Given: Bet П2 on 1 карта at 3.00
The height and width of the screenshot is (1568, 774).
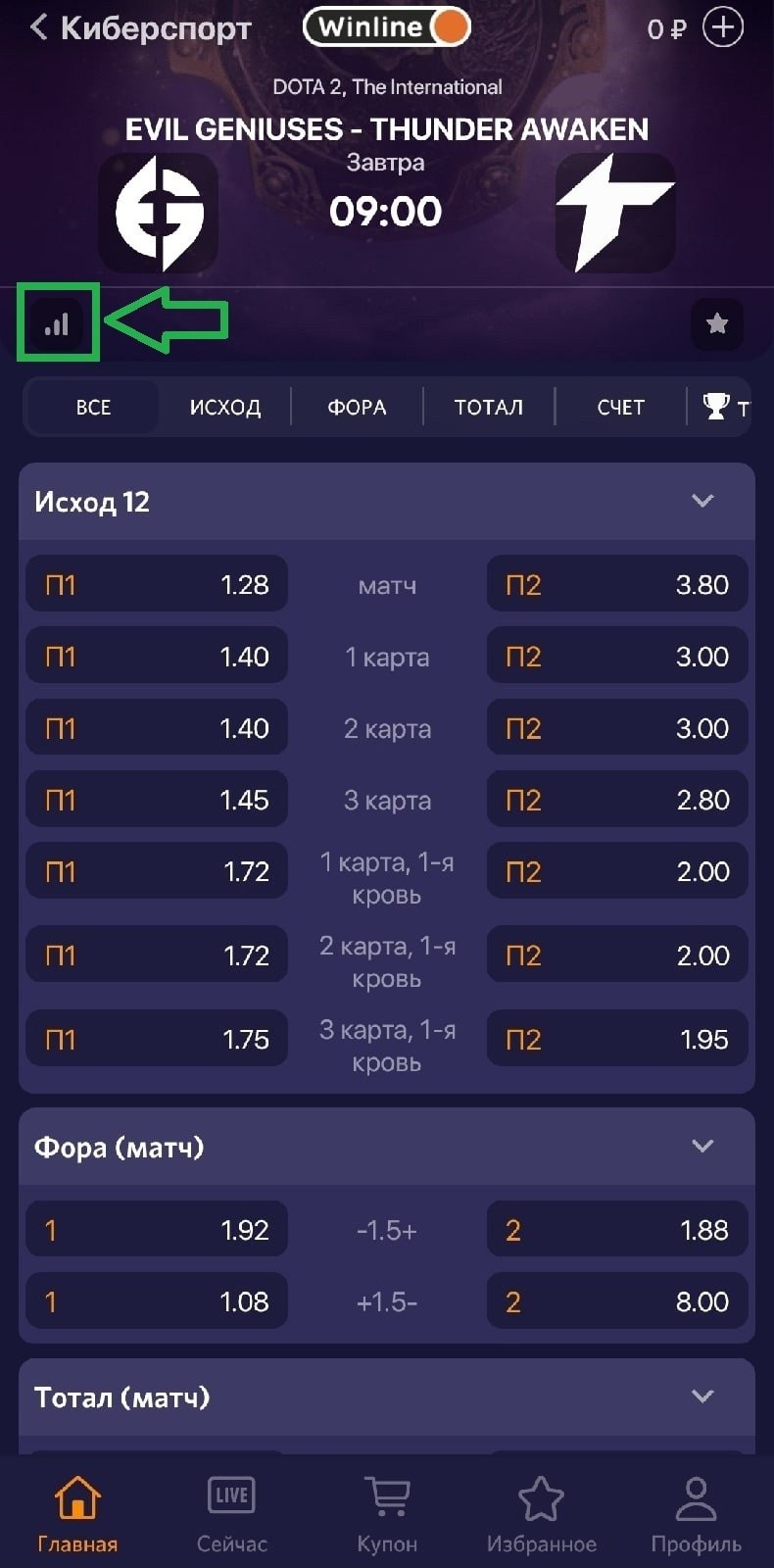Looking at the screenshot, I should (617, 657).
